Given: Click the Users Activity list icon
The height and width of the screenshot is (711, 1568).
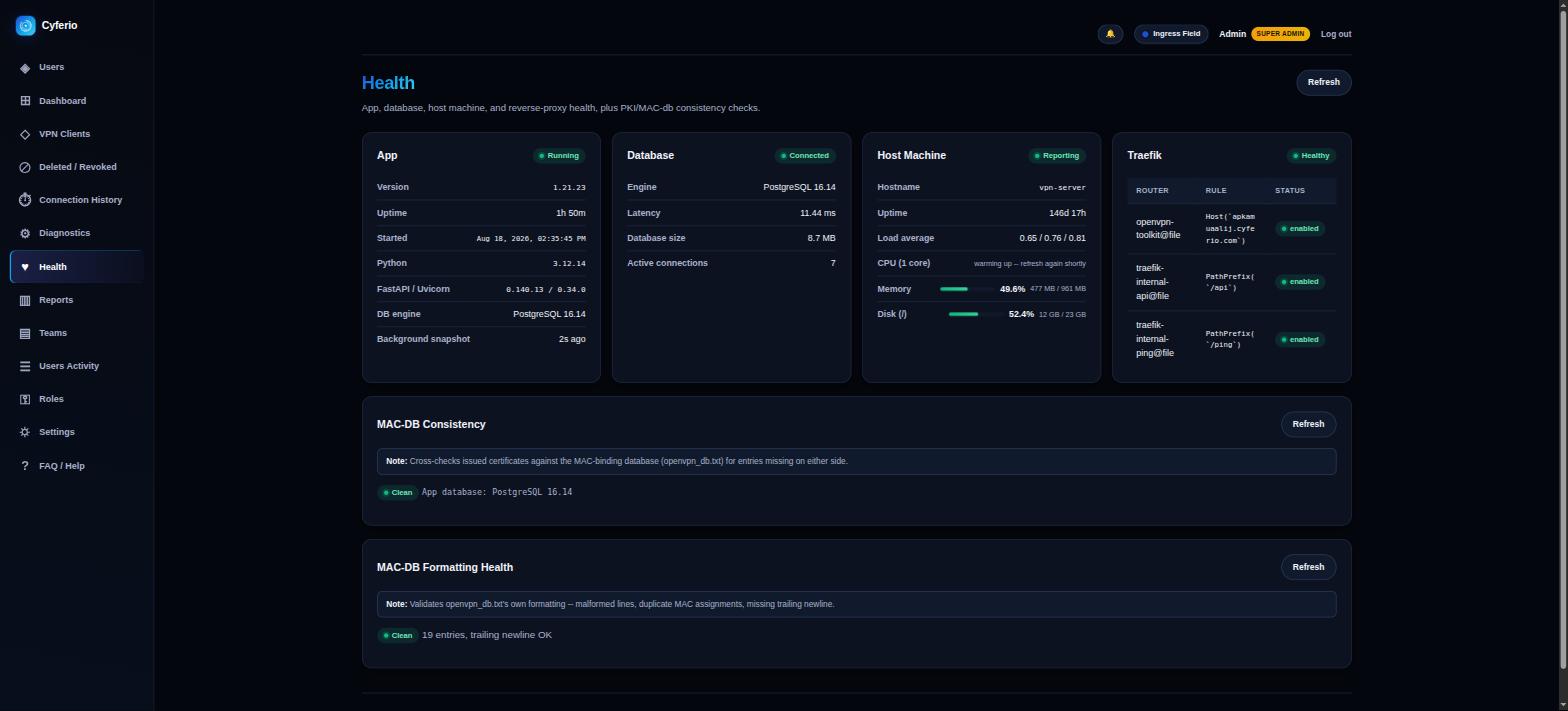Looking at the screenshot, I should coord(25,366).
